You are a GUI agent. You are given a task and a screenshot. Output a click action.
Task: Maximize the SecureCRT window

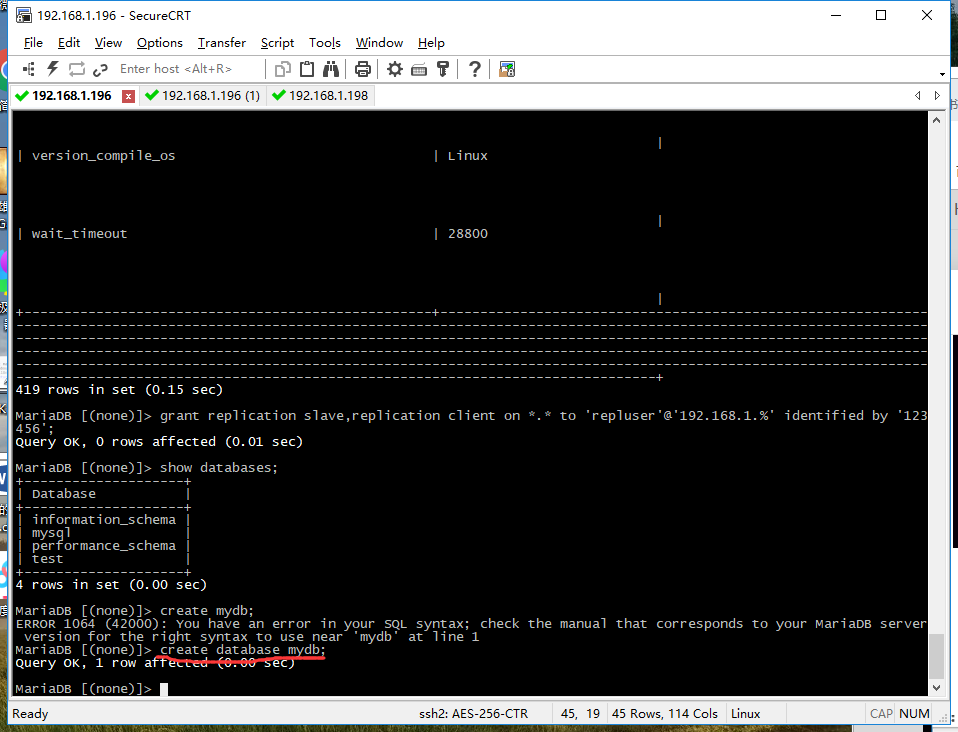[881, 15]
